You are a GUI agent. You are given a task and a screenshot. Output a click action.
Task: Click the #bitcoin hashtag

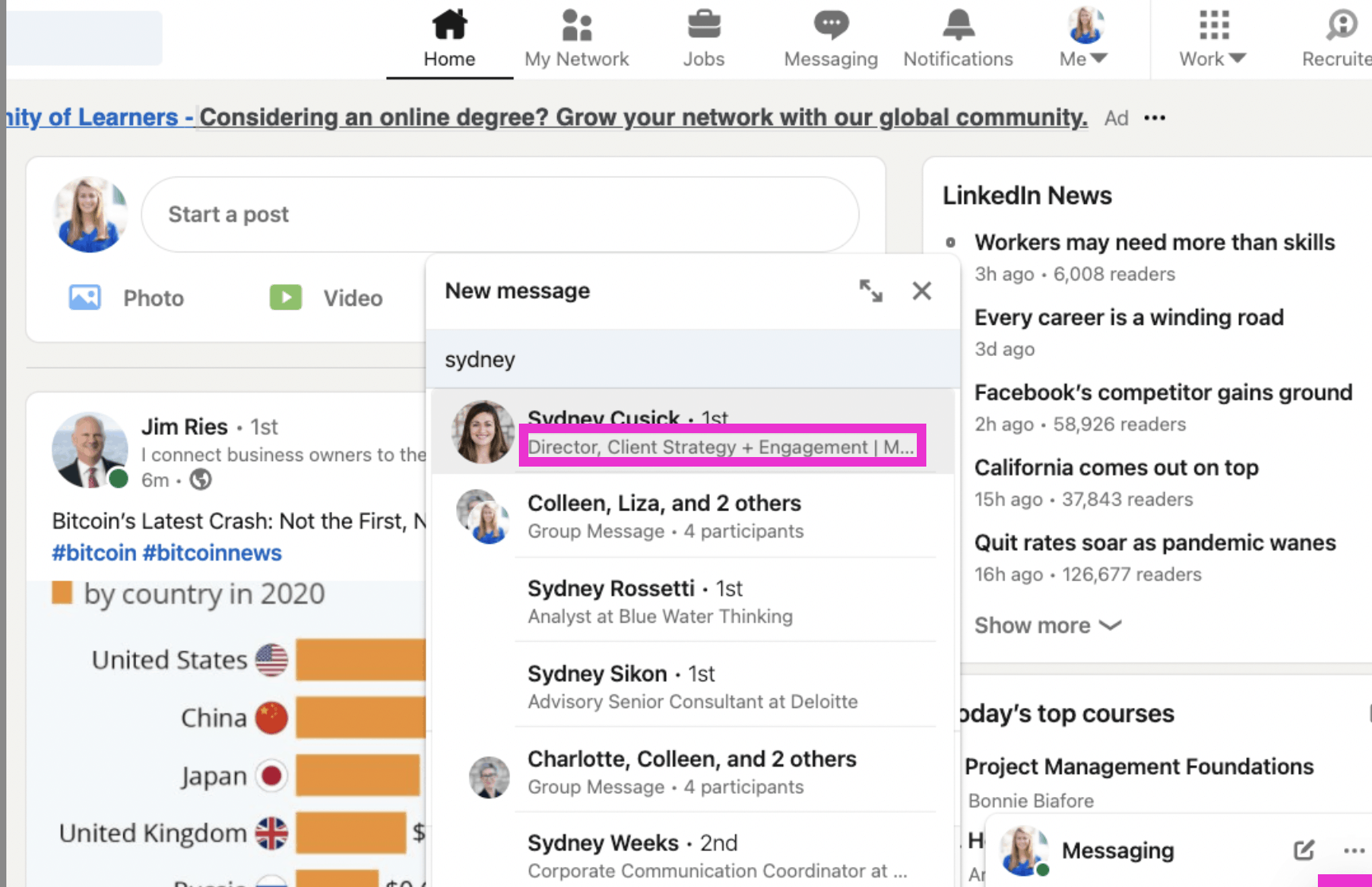pos(94,553)
